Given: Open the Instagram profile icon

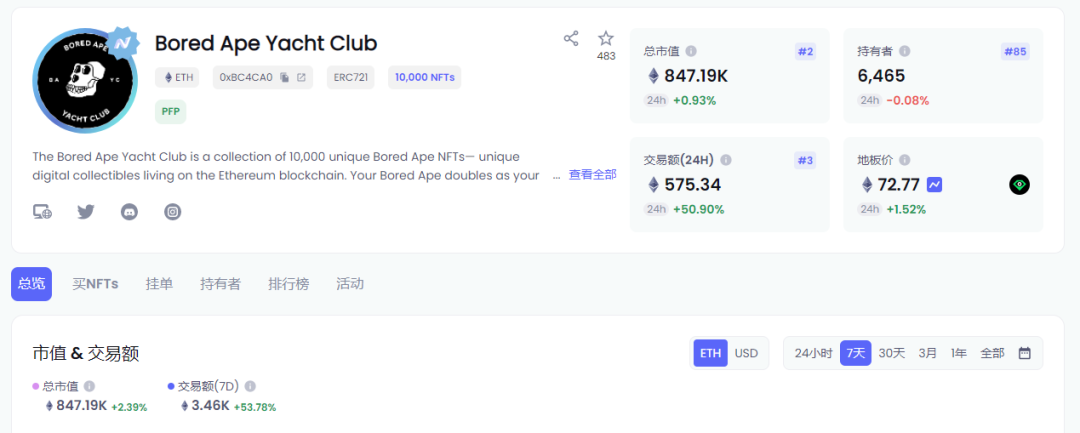Looking at the screenshot, I should pos(173,212).
